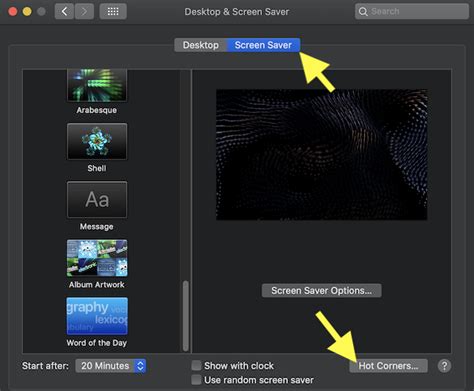Open the Start after 20 Minutes dropdown

(x=111, y=366)
